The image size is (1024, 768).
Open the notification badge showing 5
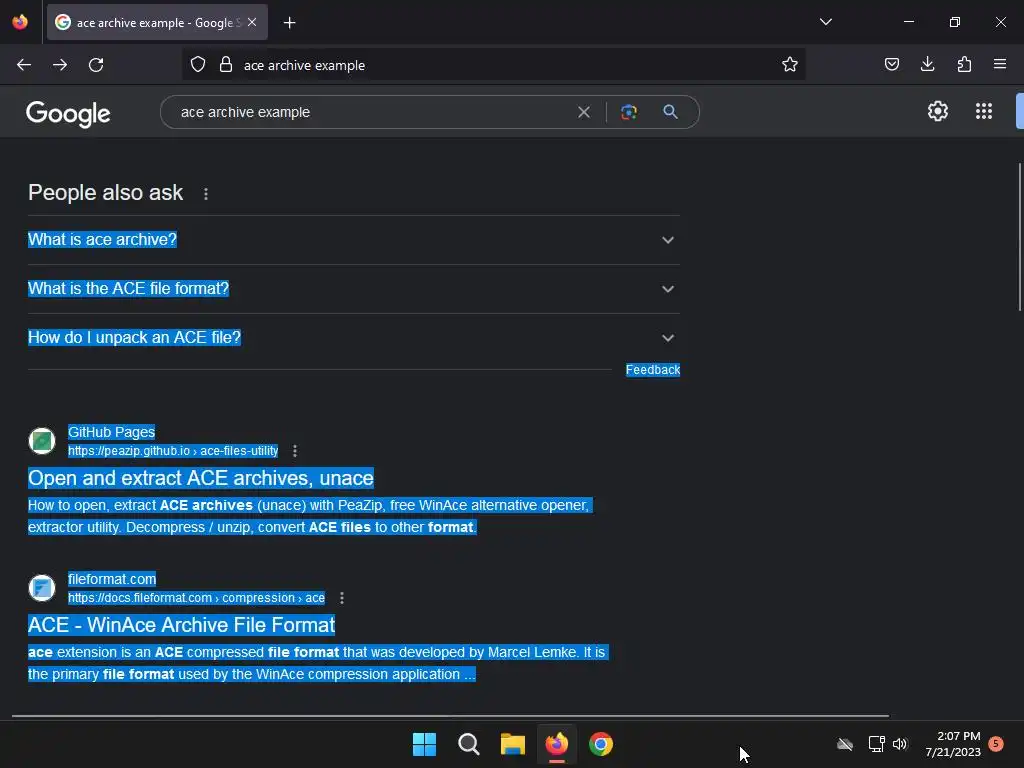coord(996,743)
